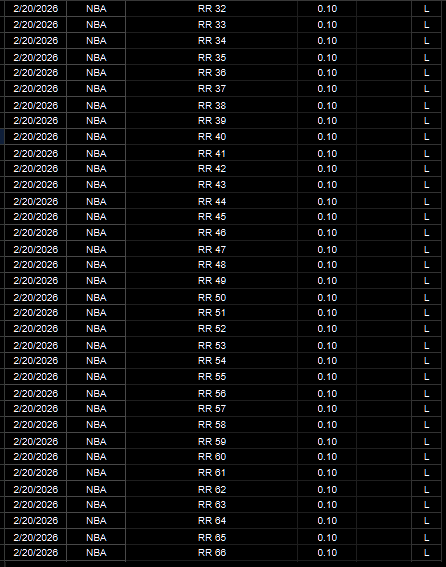Select the RR 58 entry
446x567 pixels.
click(212, 425)
